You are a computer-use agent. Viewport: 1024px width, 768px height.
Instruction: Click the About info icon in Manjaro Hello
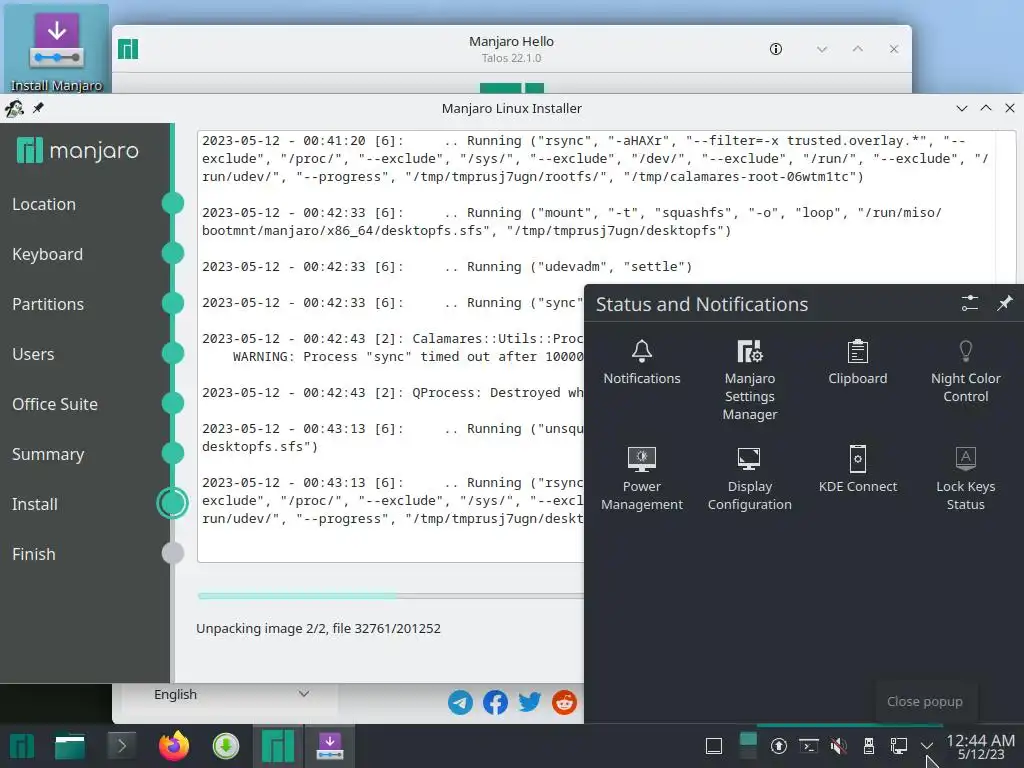pyautogui.click(x=776, y=49)
